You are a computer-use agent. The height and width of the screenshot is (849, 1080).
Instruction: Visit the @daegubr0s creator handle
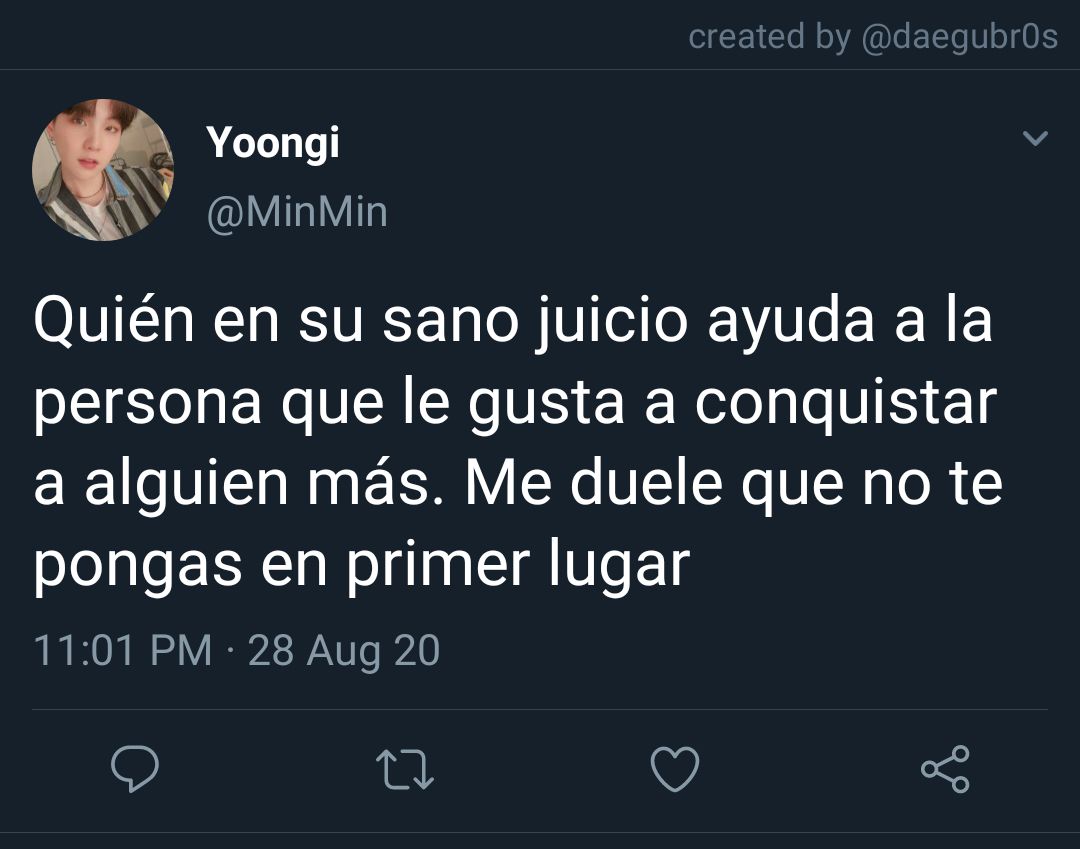pyautogui.click(x=959, y=37)
